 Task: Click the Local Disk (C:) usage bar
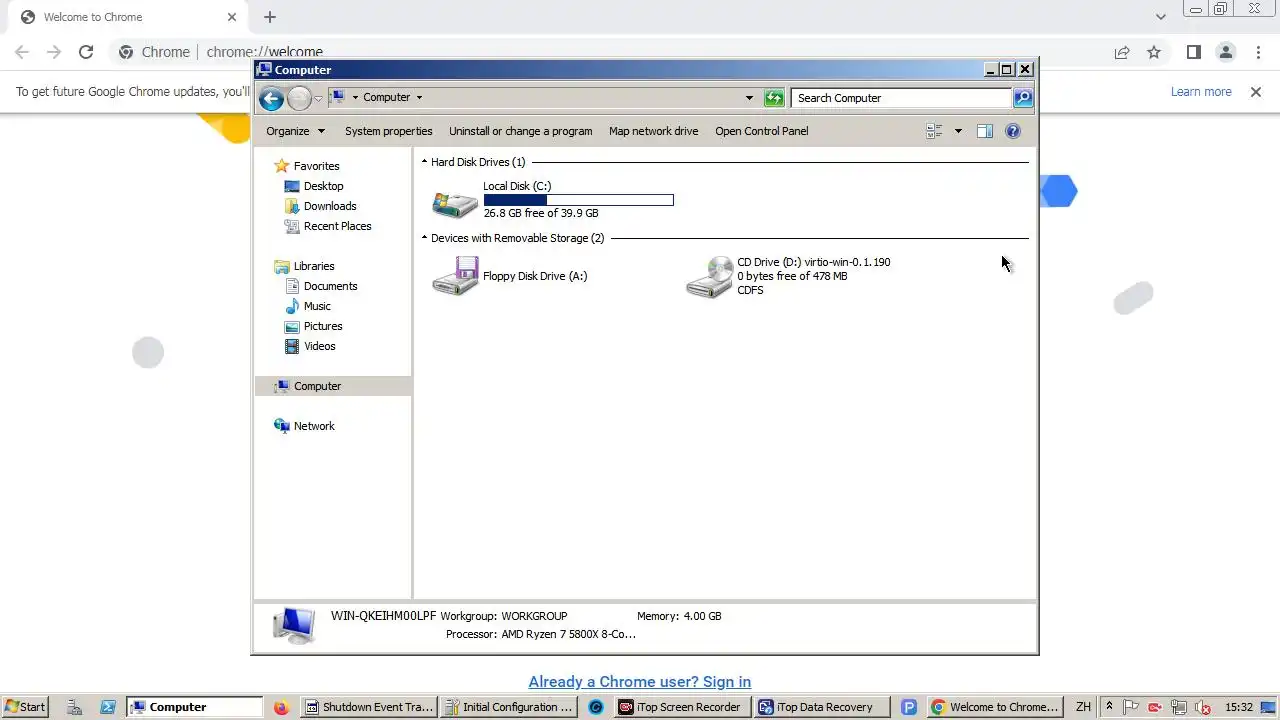pyautogui.click(x=578, y=200)
